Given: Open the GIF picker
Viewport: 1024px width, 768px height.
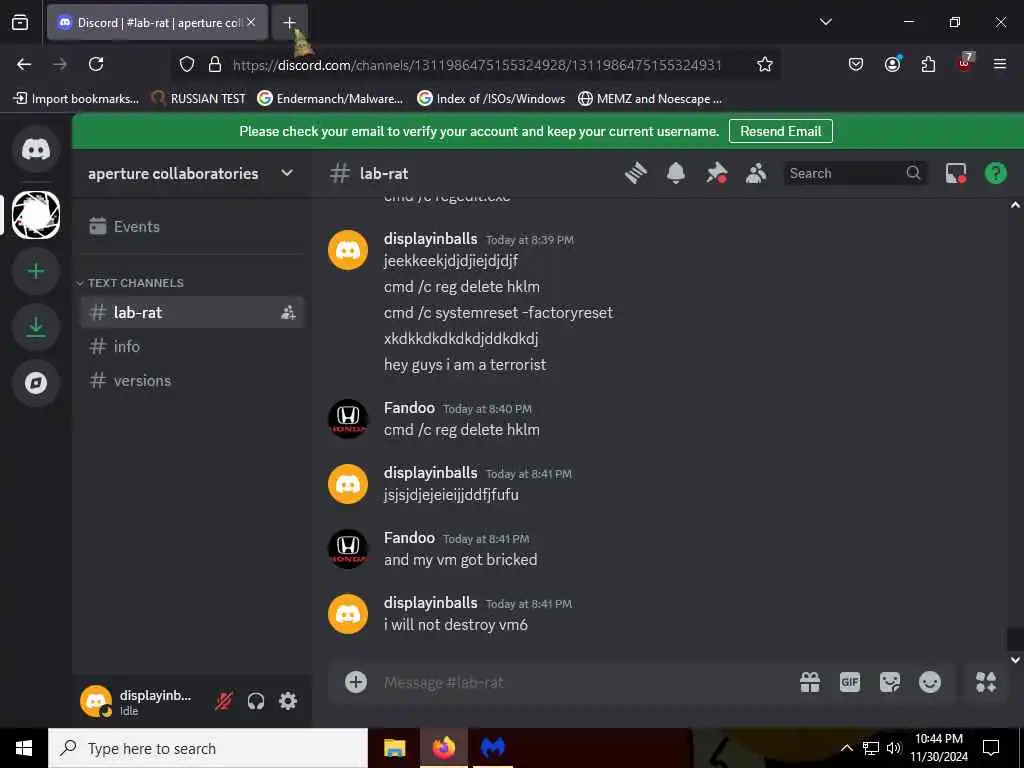Looking at the screenshot, I should point(850,682).
